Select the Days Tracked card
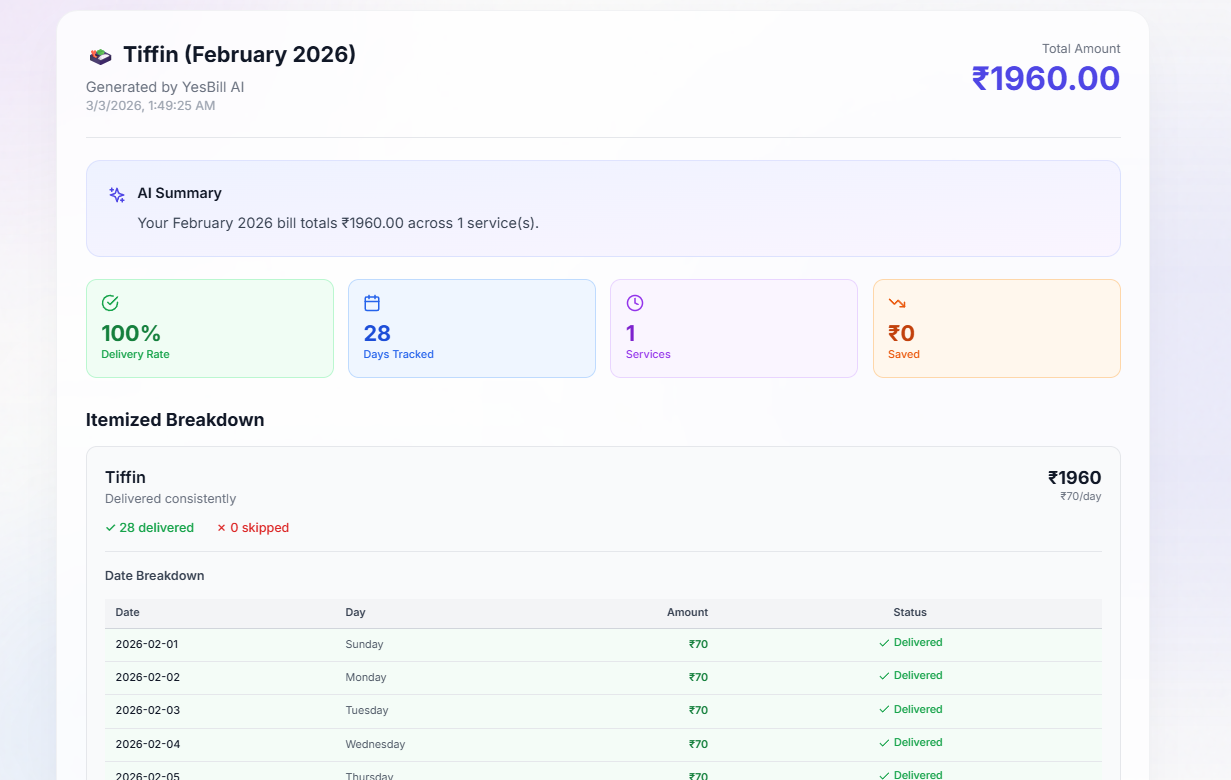Screen dimensions: 1231x780 point(472,328)
